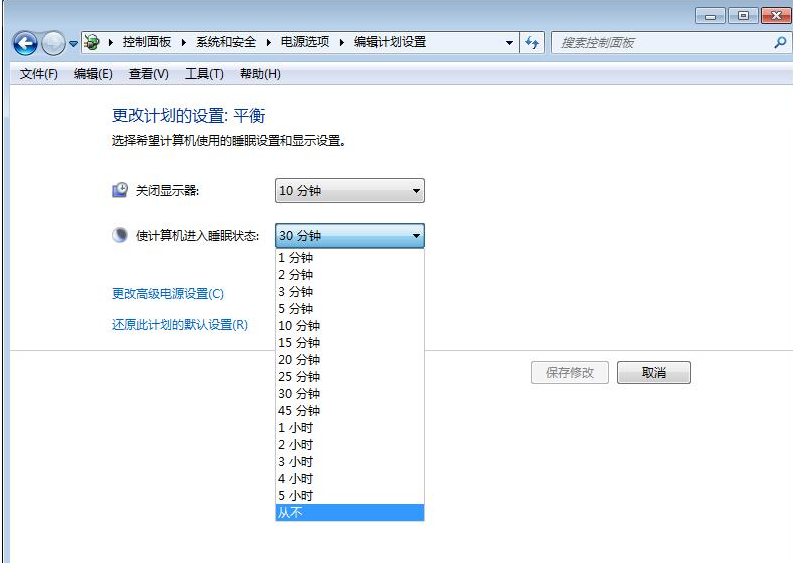This screenshot has height=563, width=793.
Task: Click the refresh button beside address bar
Action: point(532,42)
